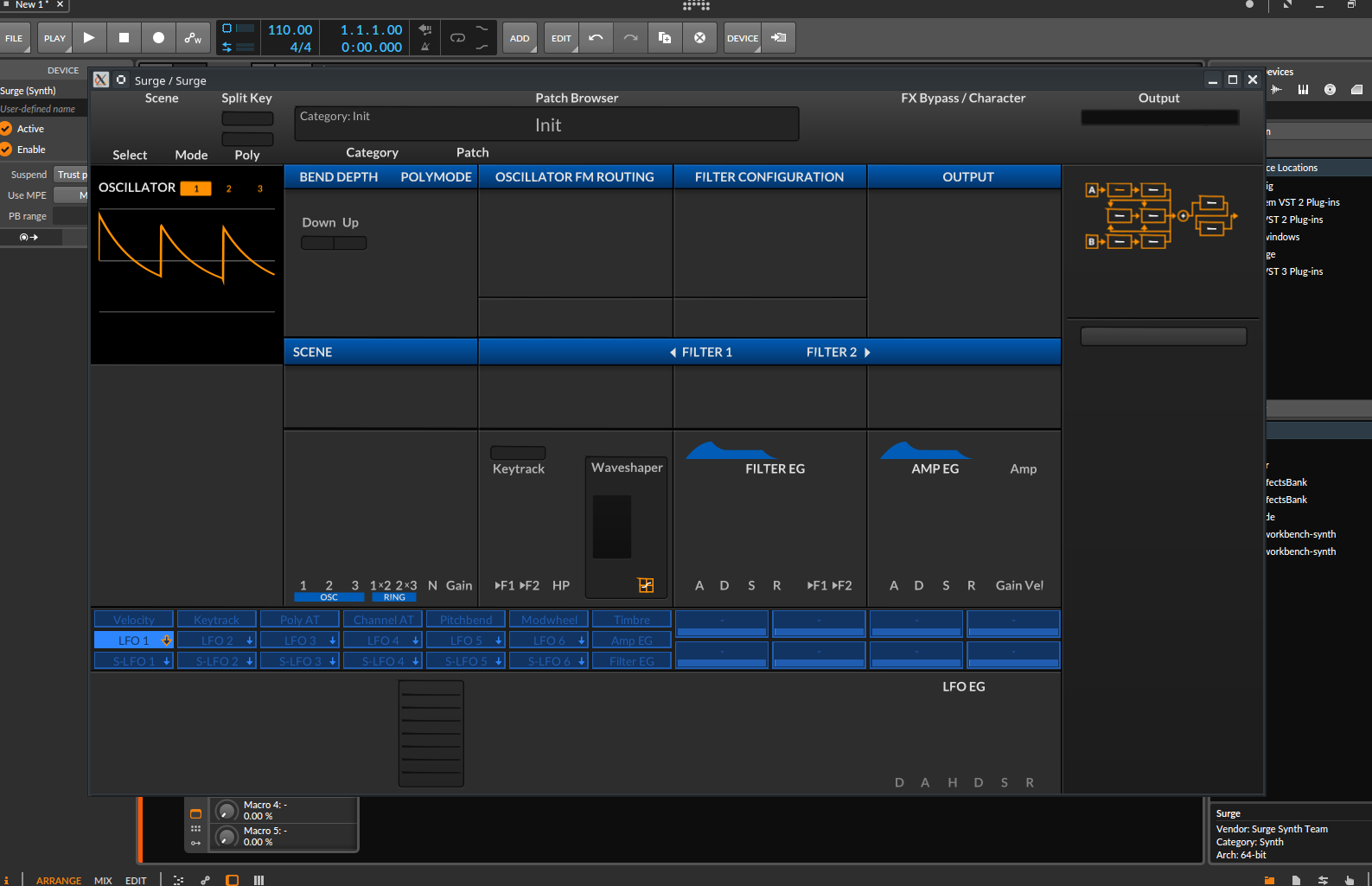Switch to the MIX view tab
This screenshot has width=1372, height=886.
[x=103, y=880]
